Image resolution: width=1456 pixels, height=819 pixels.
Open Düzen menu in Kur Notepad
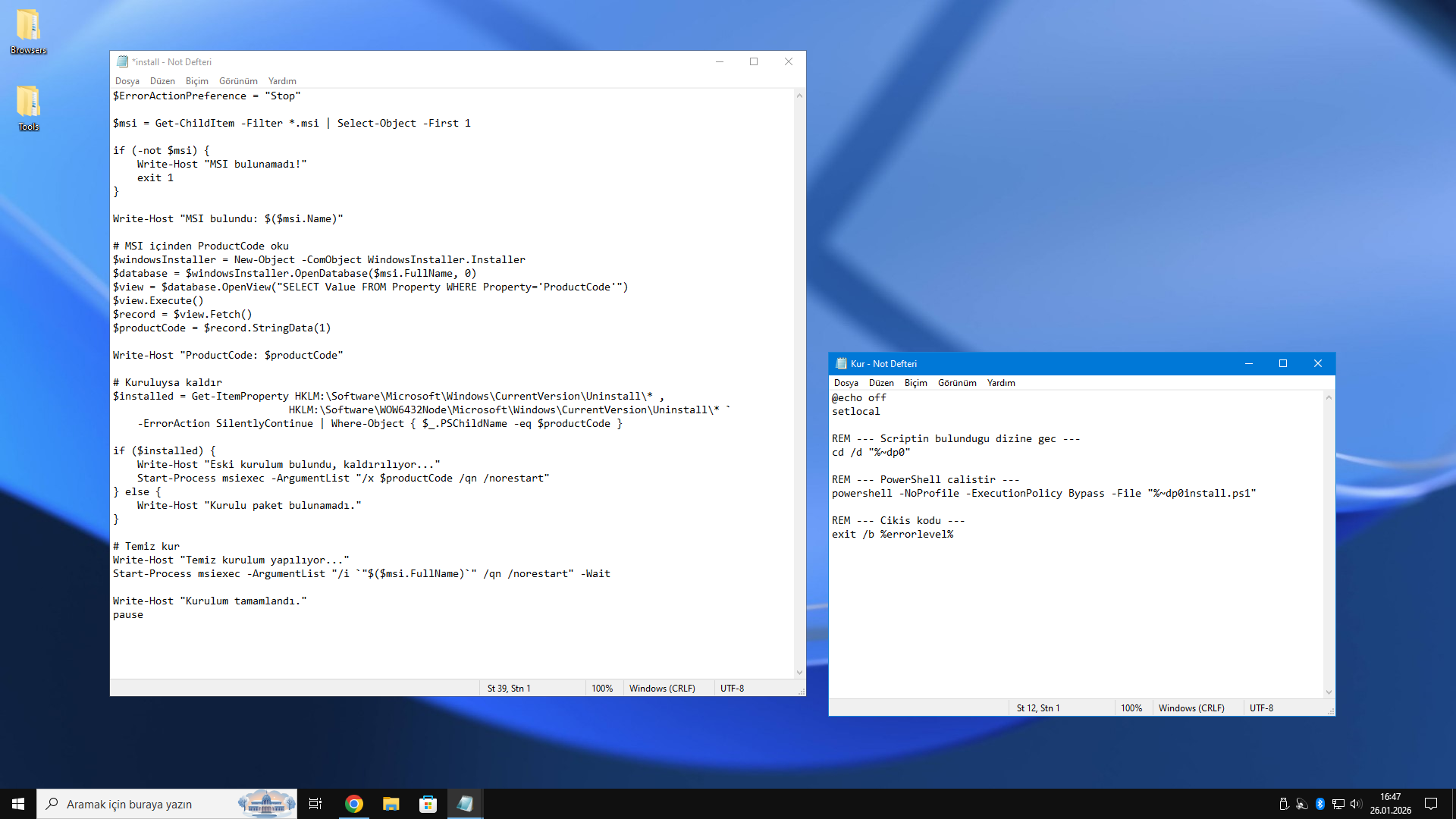tap(881, 383)
